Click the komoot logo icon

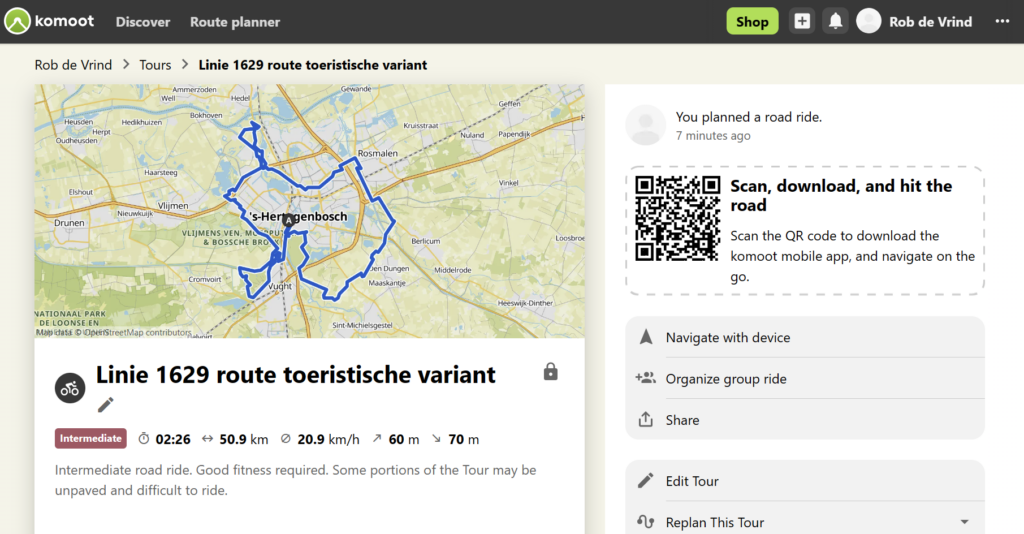point(17,21)
